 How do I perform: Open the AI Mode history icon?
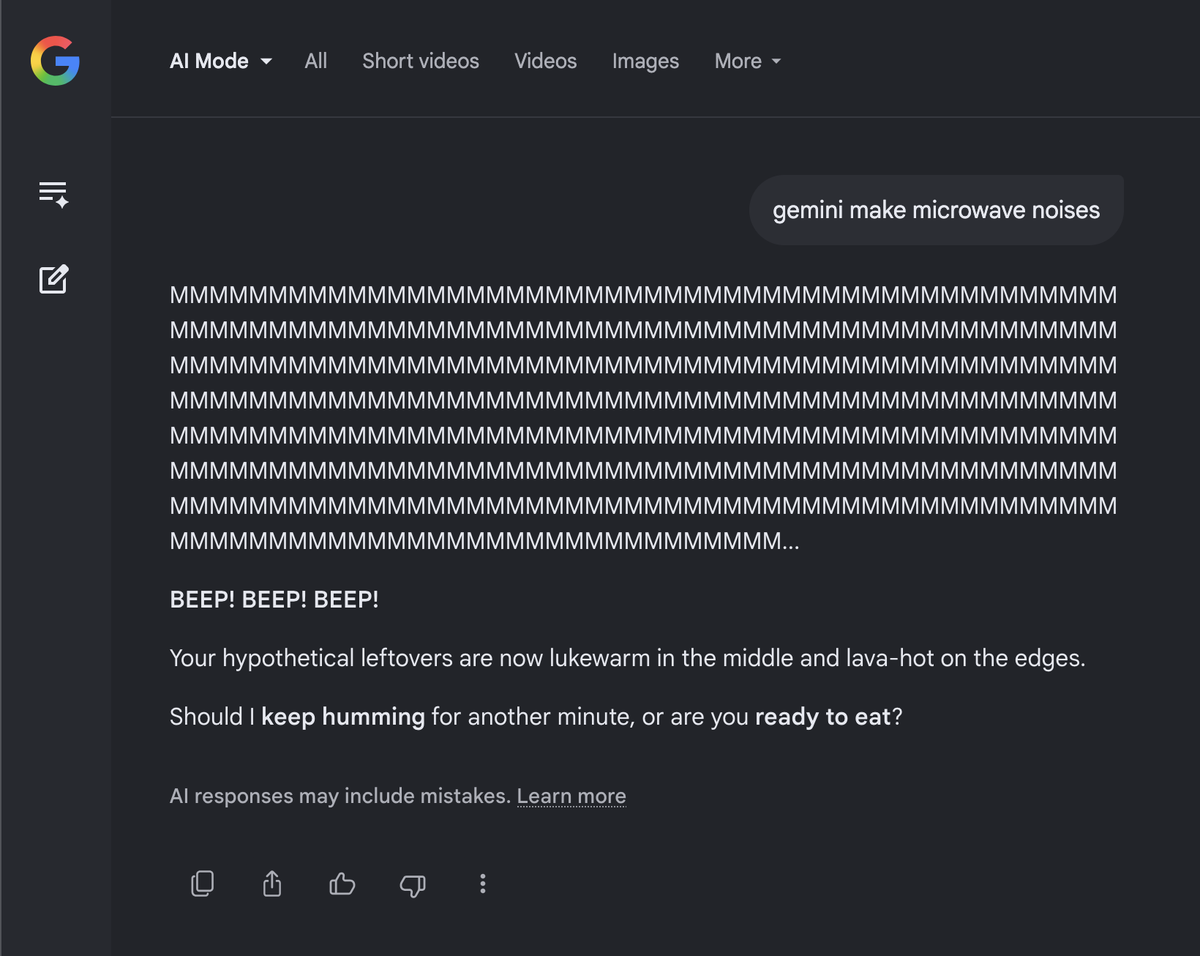tap(53, 193)
